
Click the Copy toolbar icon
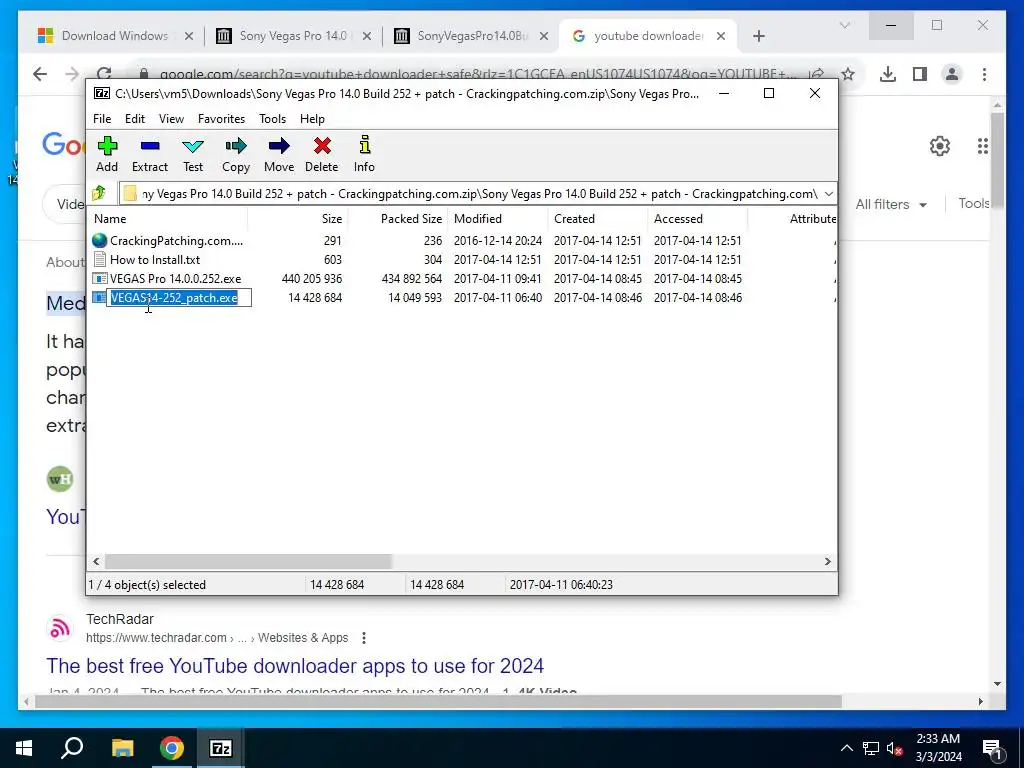[236, 146]
